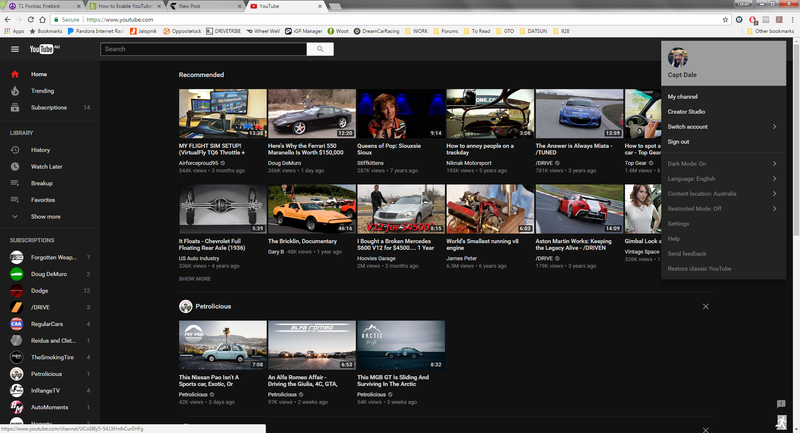Open the MY FLIGHT SIM SETUP video thumbnail
Image resolution: width=800 pixels, height=433 pixels.
(222, 114)
